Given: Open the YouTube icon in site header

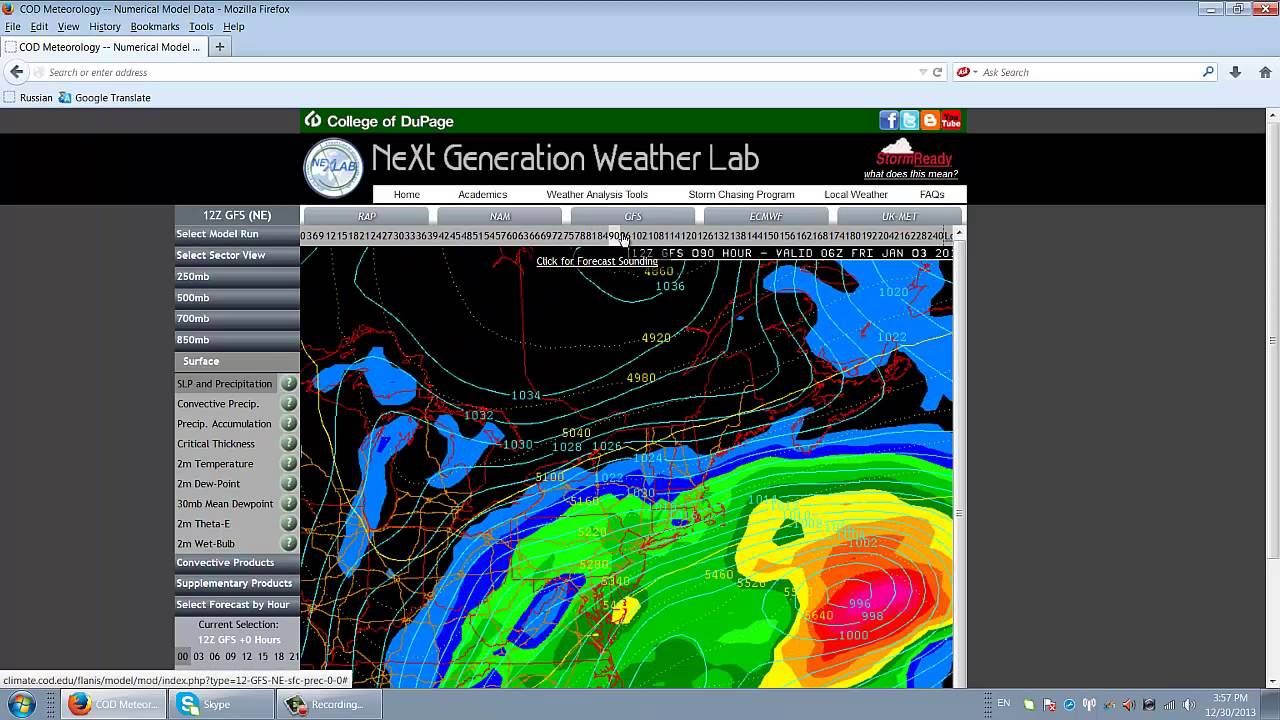Looking at the screenshot, I should [951, 121].
